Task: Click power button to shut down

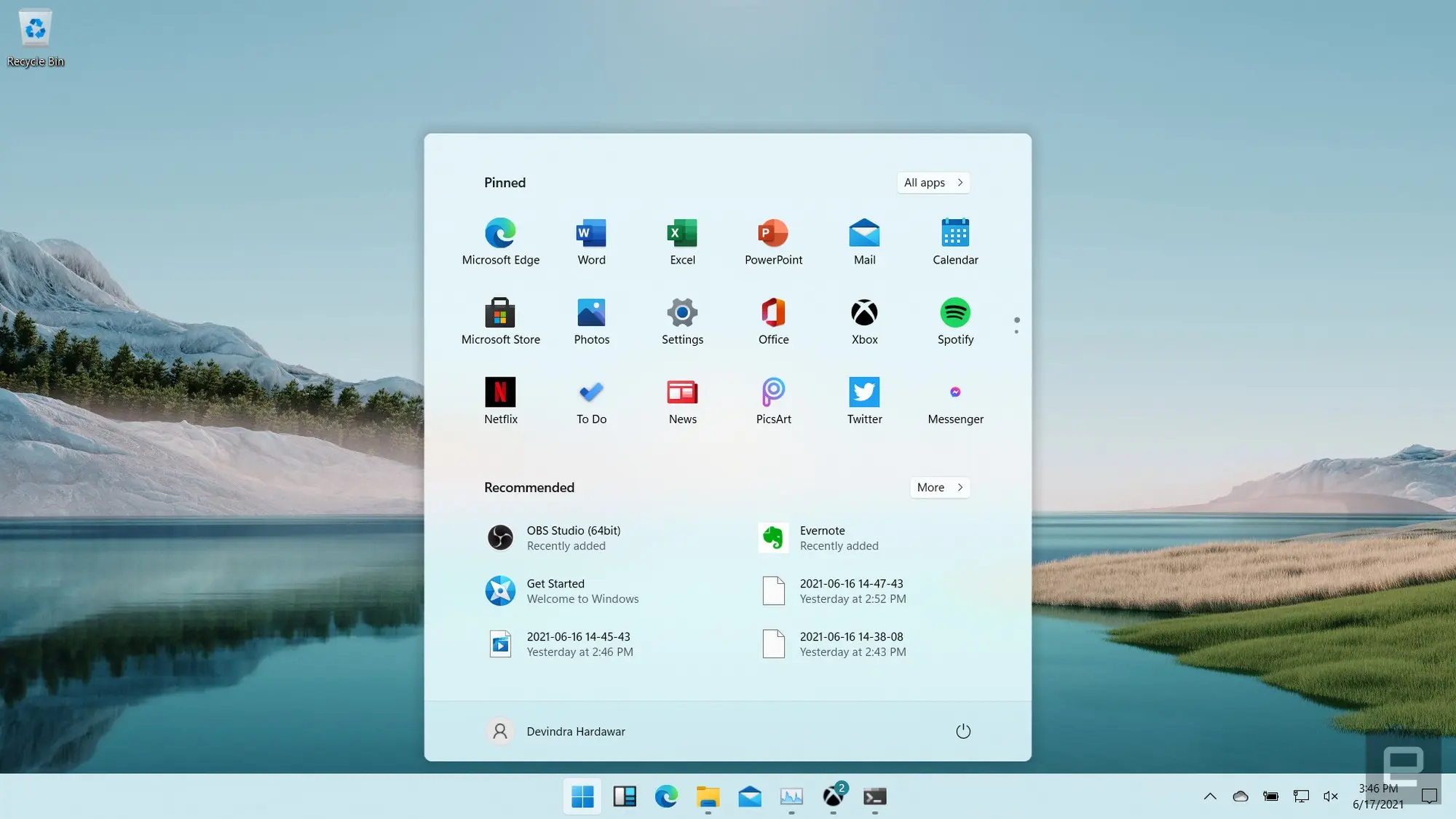Action: pyautogui.click(x=962, y=731)
